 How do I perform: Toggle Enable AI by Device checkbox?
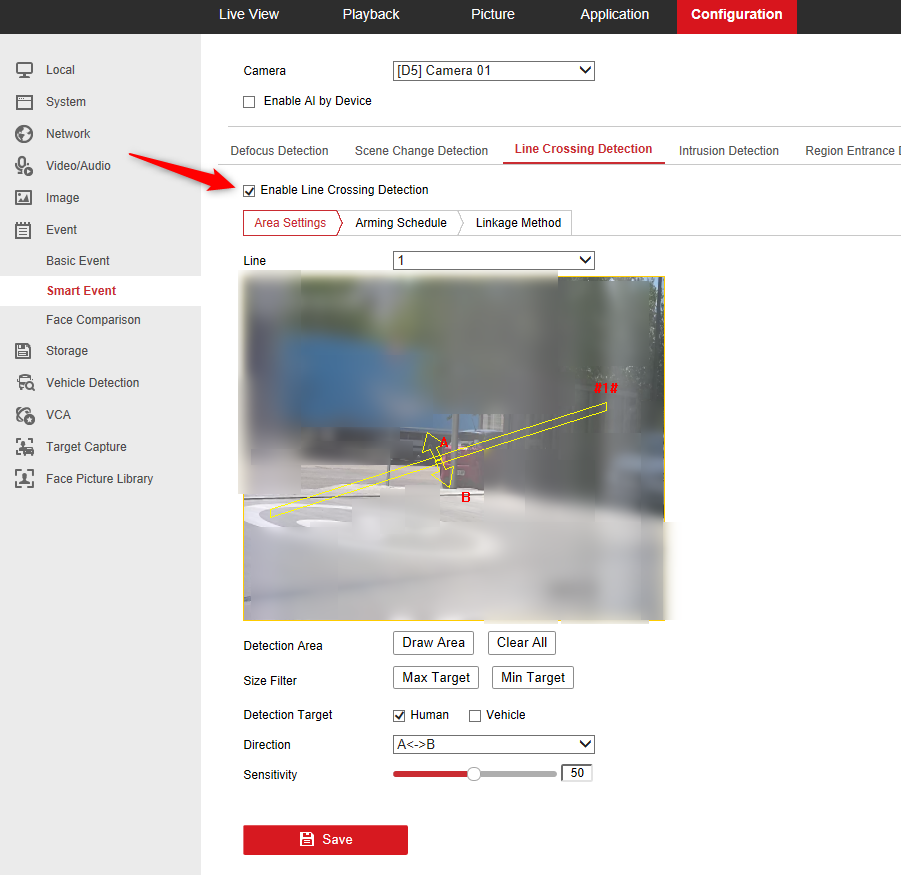pos(249,102)
